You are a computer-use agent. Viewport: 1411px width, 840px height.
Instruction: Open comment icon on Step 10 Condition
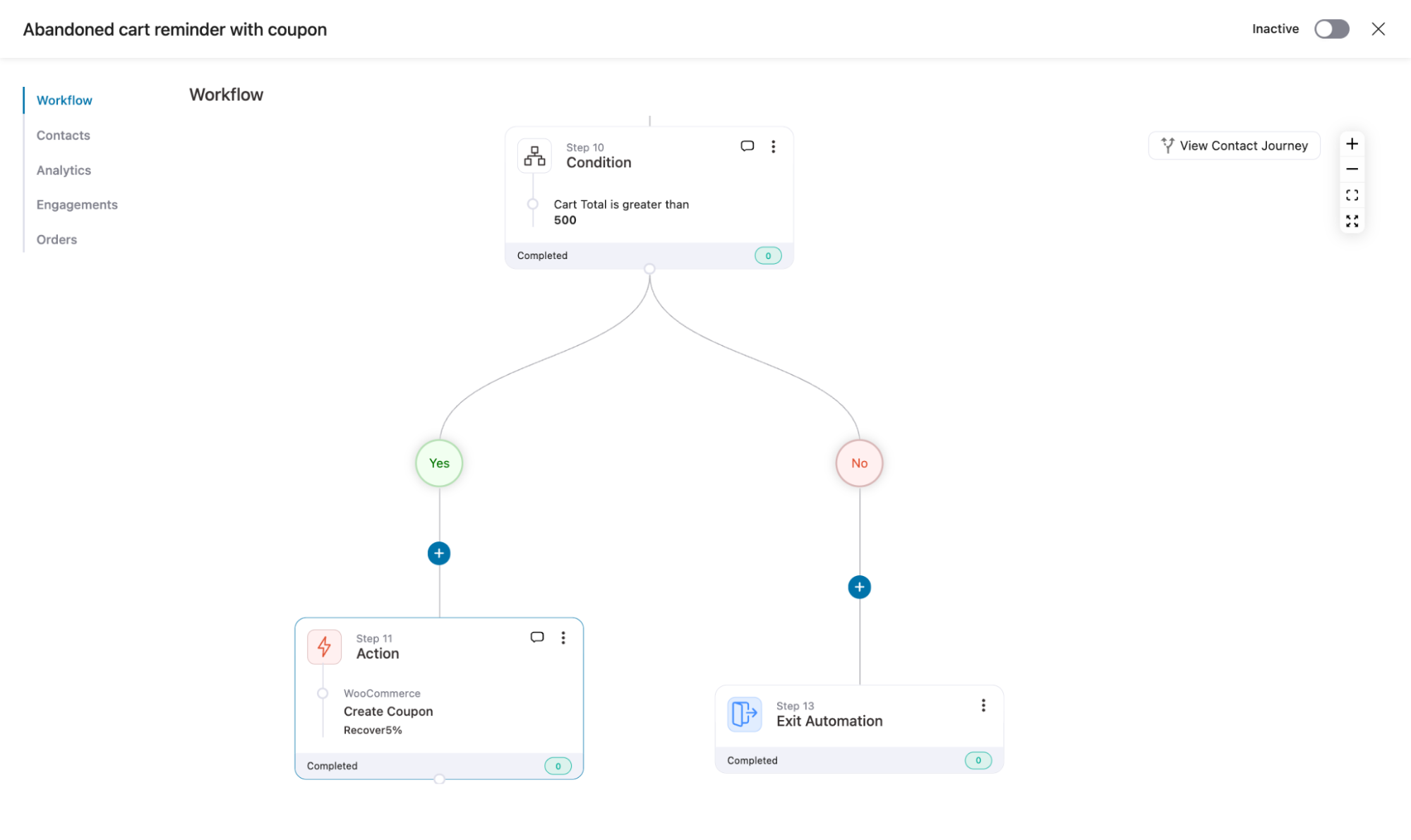[747, 146]
